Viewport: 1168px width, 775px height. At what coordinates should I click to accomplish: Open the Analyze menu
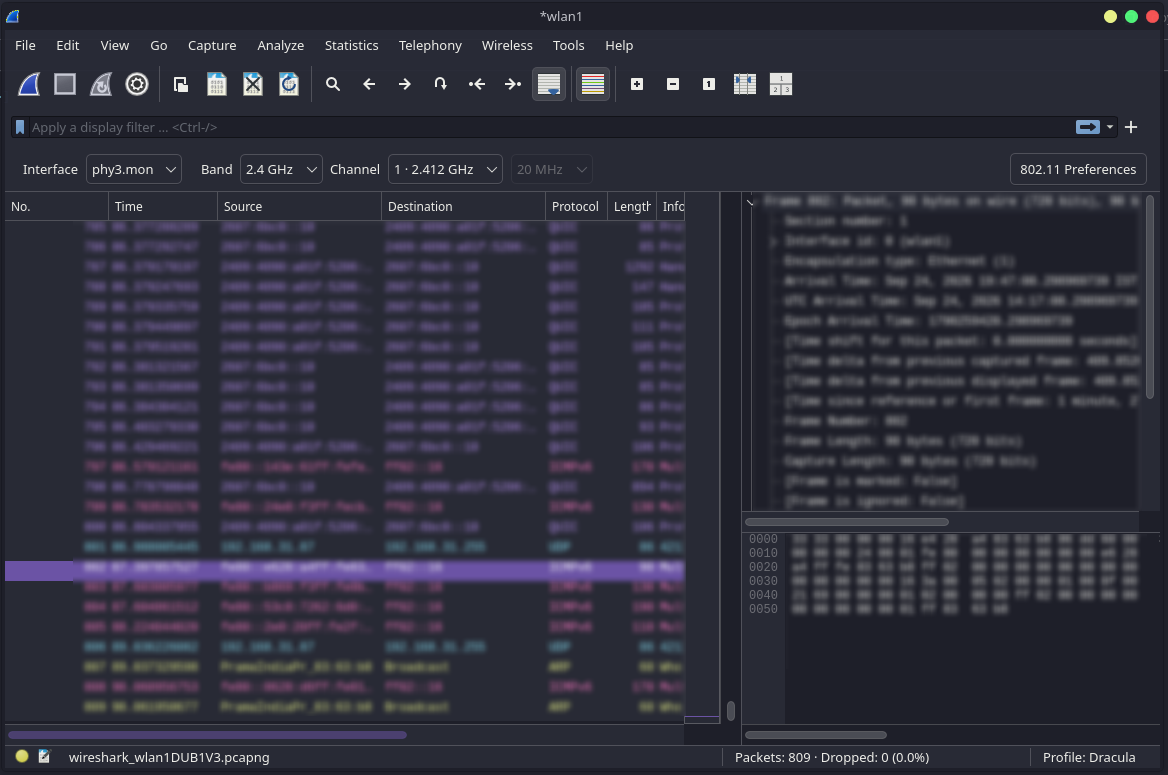tap(281, 45)
